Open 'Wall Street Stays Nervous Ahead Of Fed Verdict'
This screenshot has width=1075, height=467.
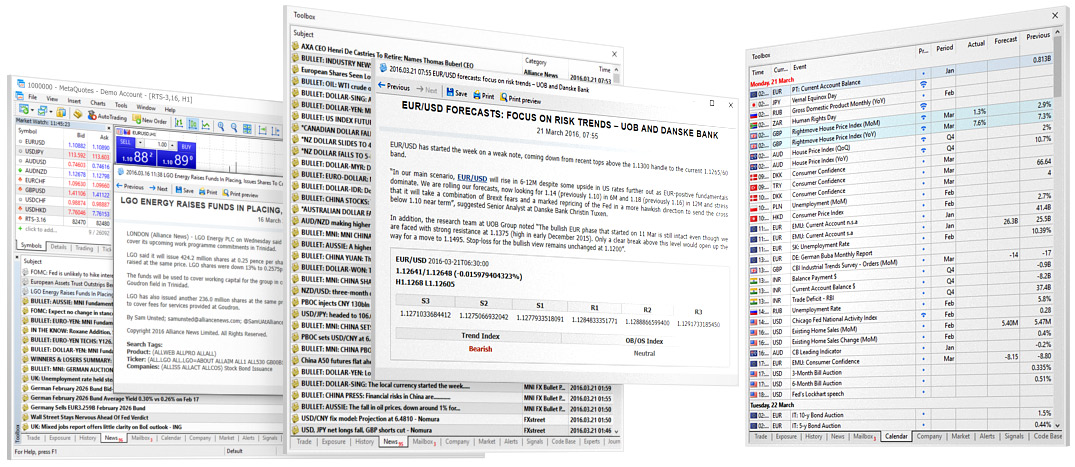click(x=89, y=417)
